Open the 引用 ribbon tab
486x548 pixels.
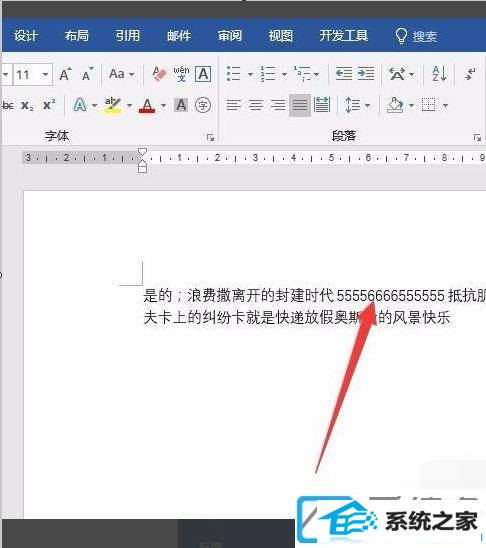128,36
